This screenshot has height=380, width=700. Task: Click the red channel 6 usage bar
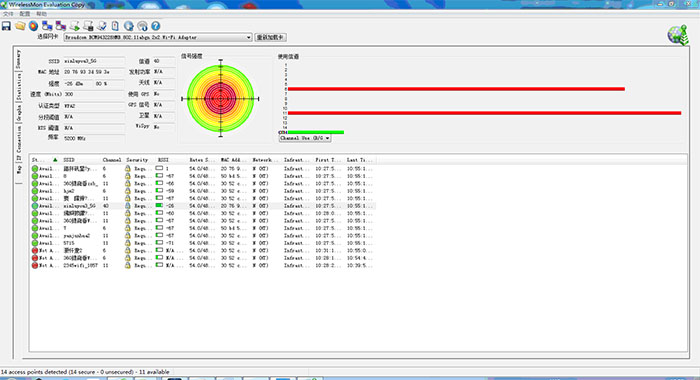pos(456,89)
